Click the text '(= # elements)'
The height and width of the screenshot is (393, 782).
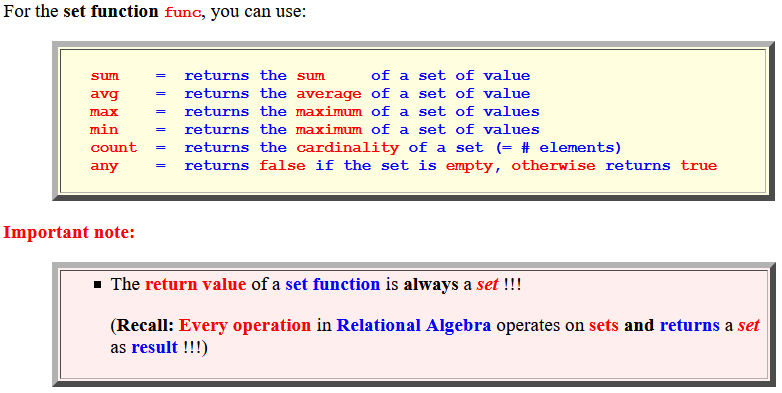tap(558, 148)
